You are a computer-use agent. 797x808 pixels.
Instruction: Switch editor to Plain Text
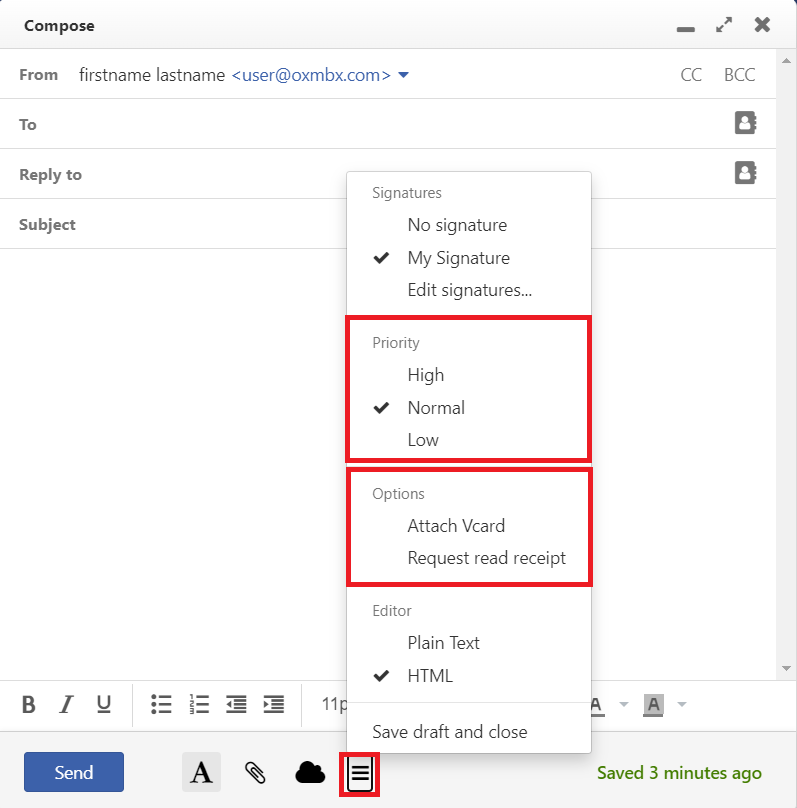click(443, 643)
